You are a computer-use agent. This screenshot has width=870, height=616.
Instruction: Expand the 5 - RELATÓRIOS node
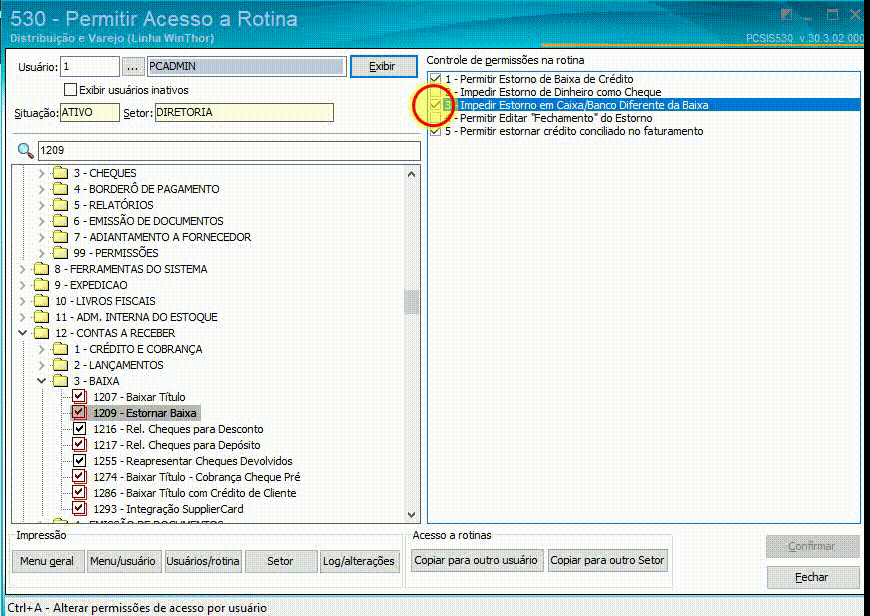pos(42,205)
